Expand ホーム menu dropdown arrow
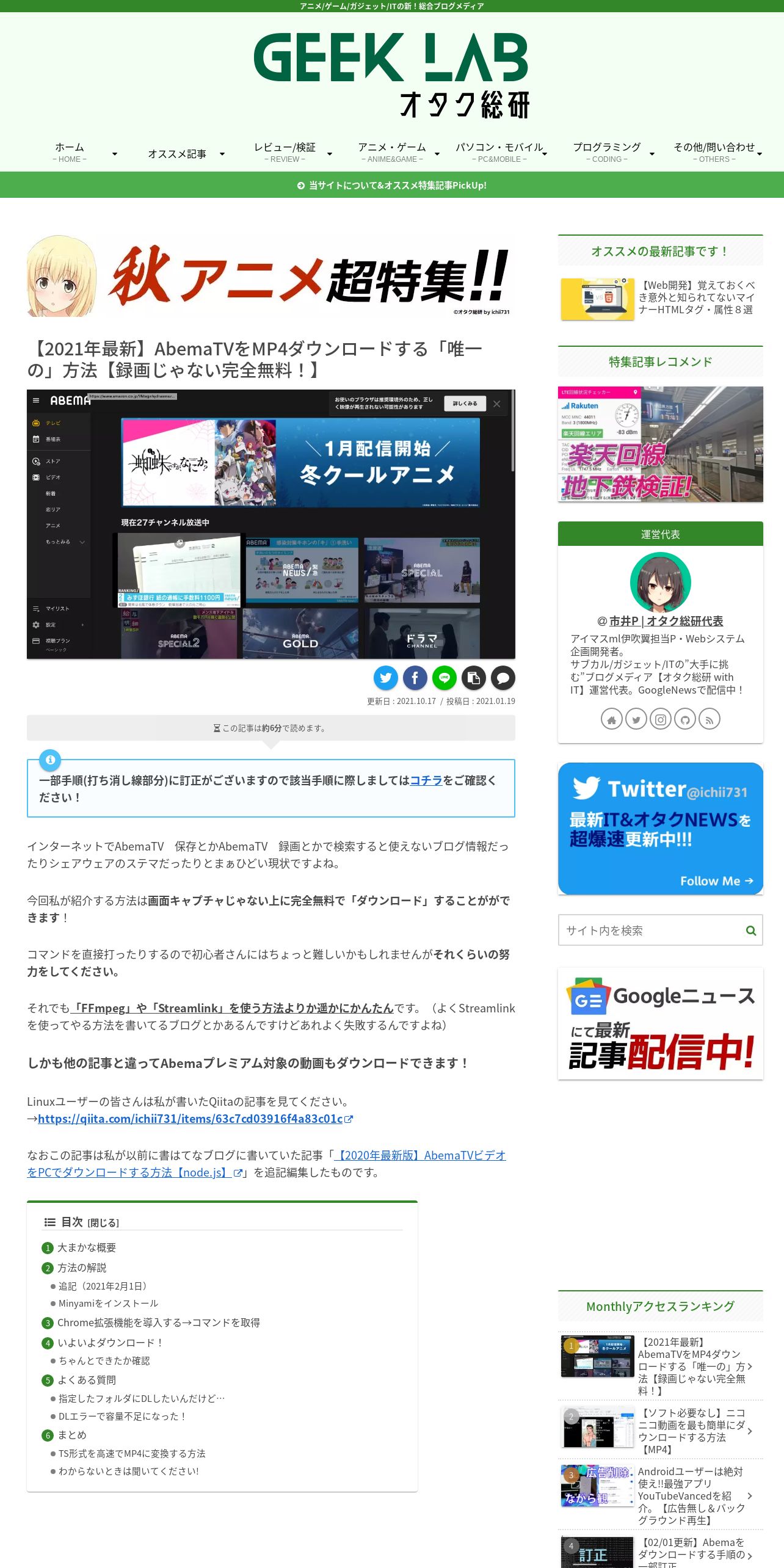Image resolution: width=784 pixels, height=1568 pixels. coord(114,154)
